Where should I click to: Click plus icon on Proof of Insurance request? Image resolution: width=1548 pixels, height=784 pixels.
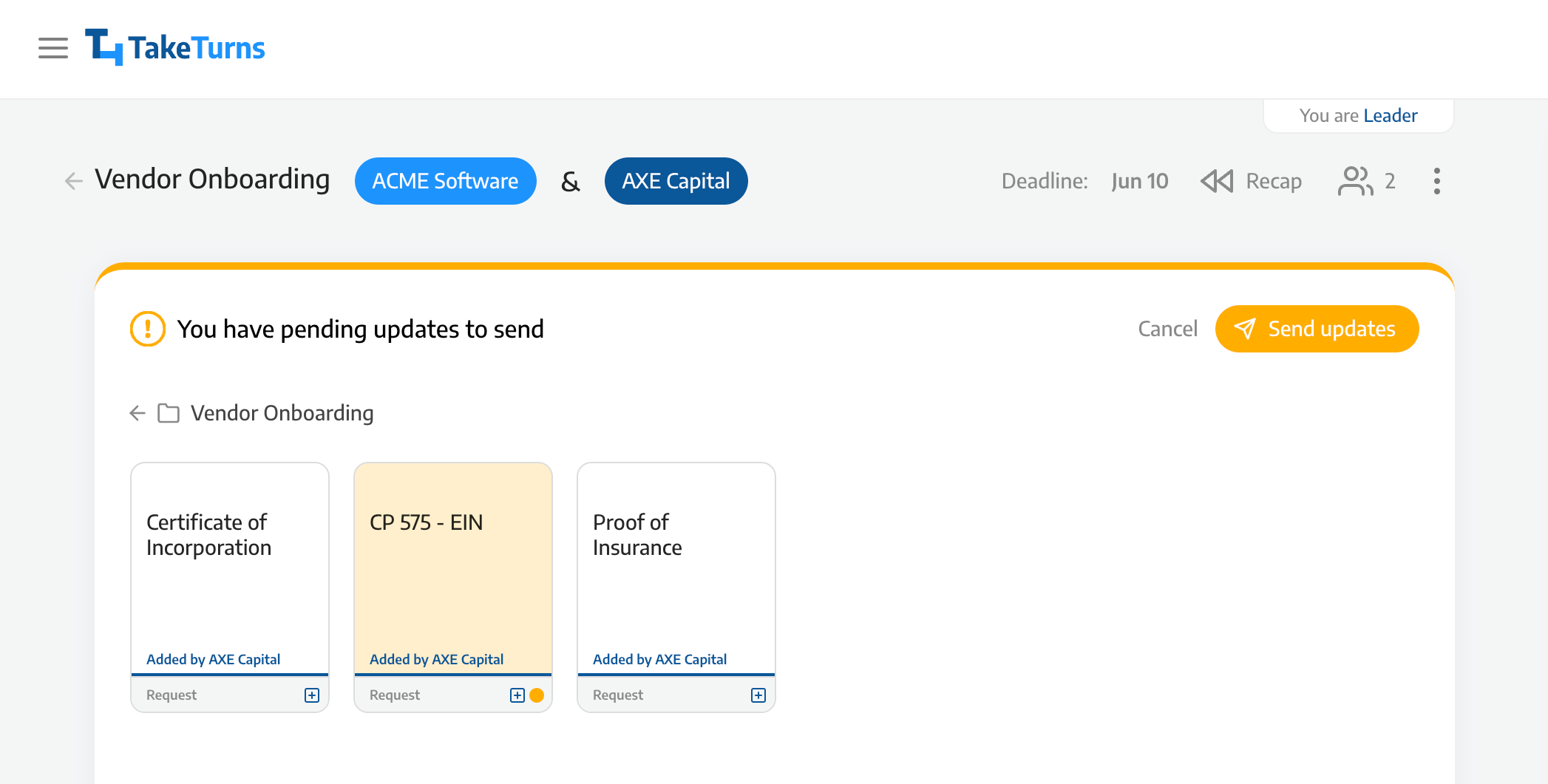[x=758, y=695]
